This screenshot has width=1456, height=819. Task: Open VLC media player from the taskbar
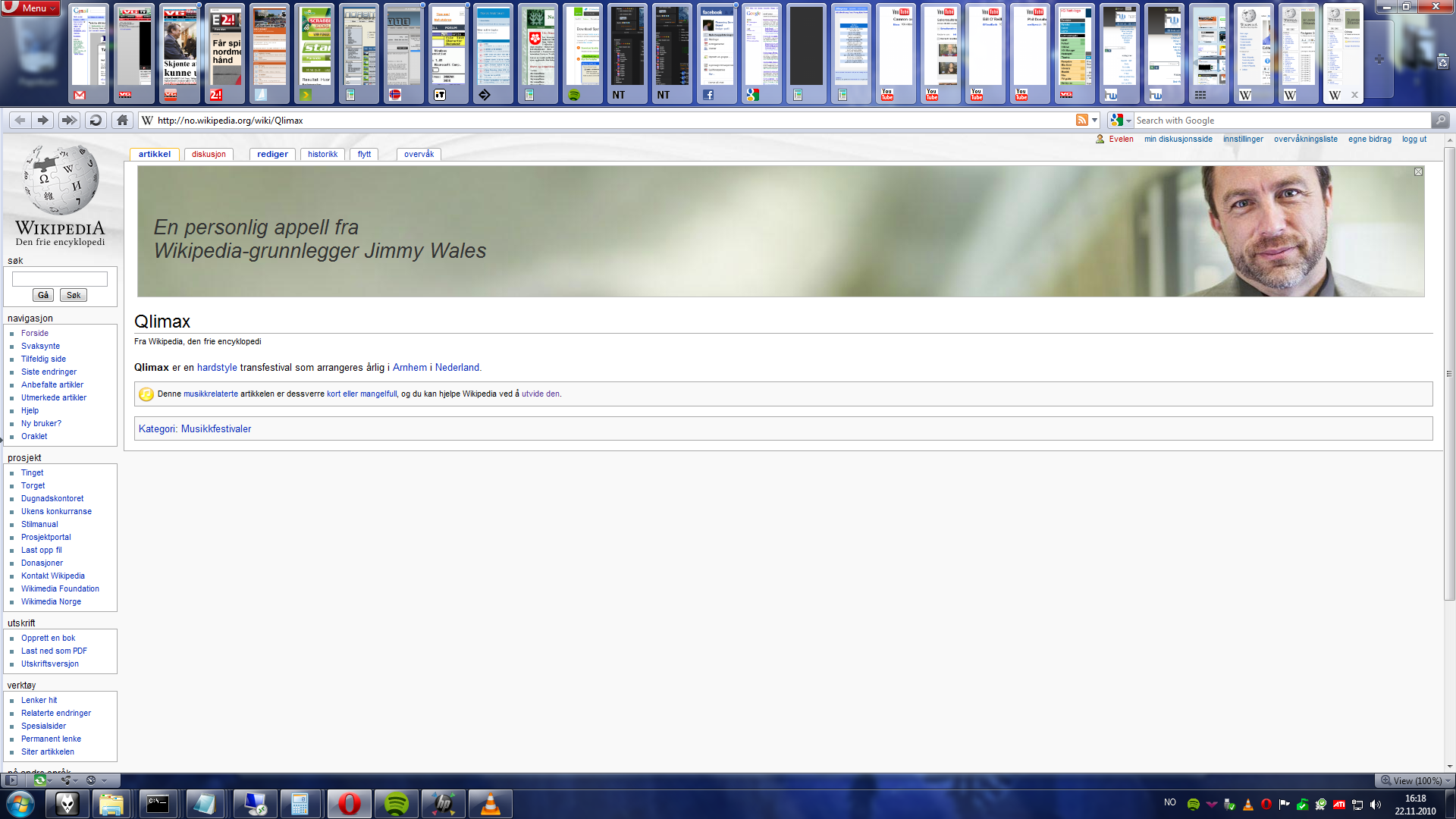click(x=491, y=804)
